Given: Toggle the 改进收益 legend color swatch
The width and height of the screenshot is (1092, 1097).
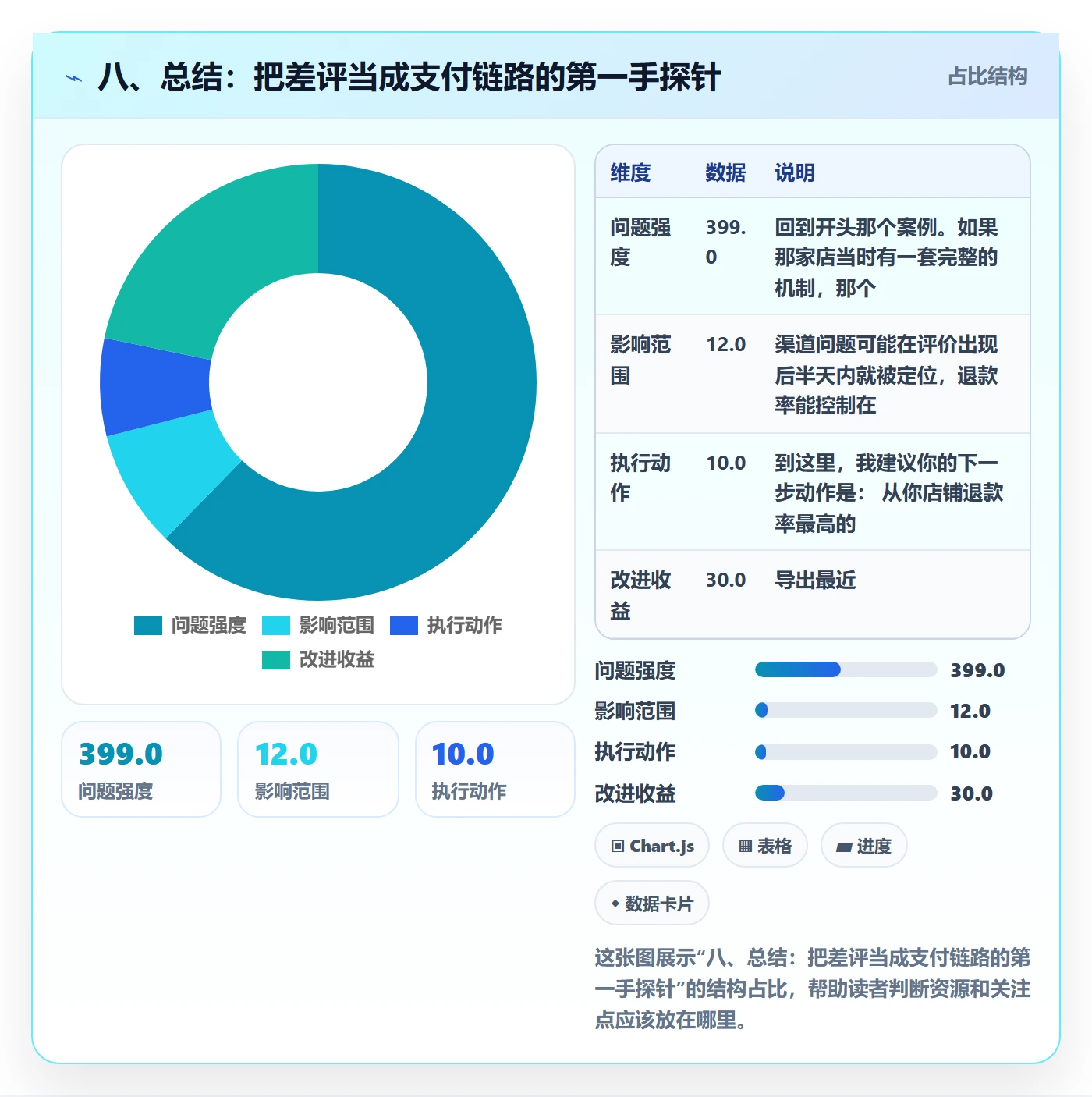Looking at the screenshot, I should coord(276,660).
